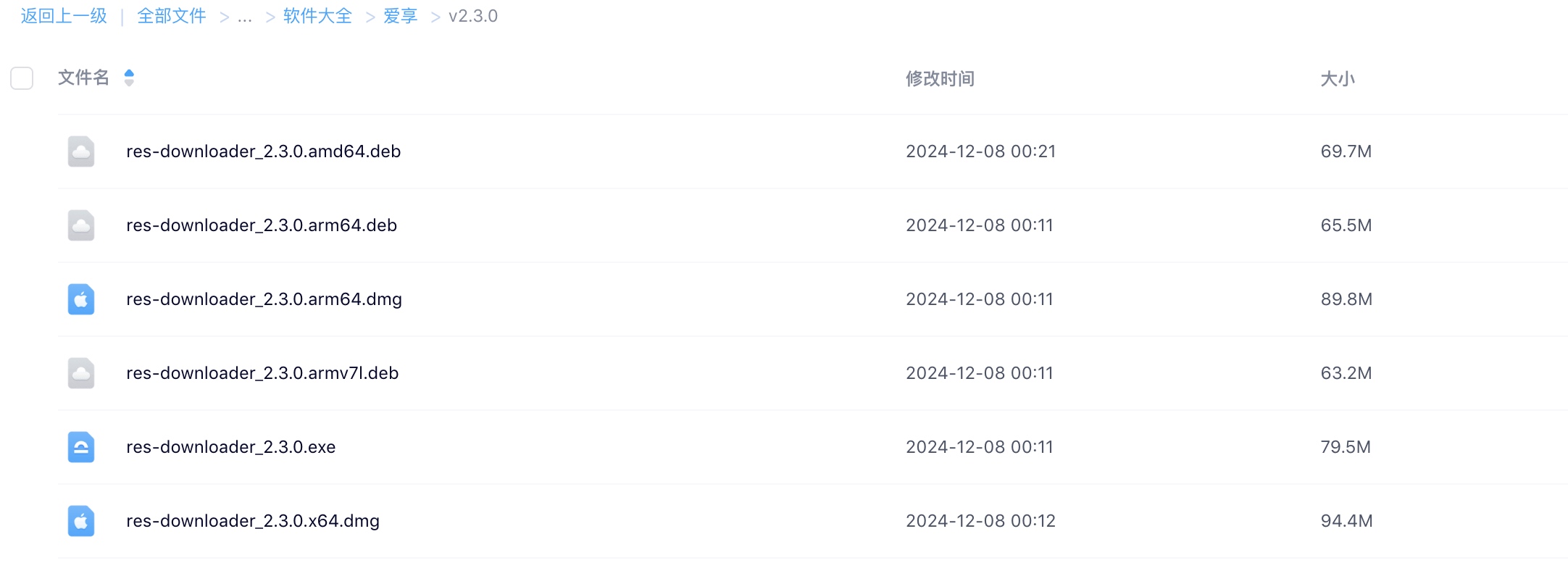The width and height of the screenshot is (1568, 584).
Task: Click the exe file type icon
Action: pyautogui.click(x=81, y=447)
